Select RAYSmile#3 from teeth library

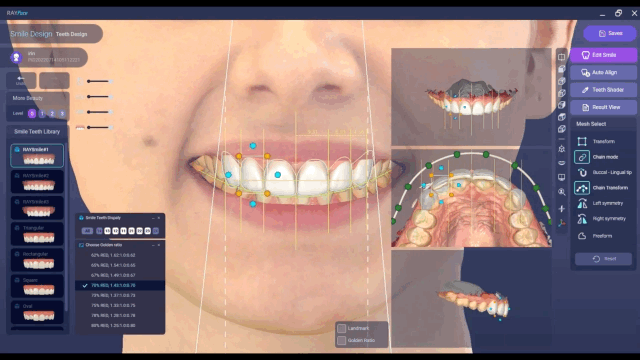(37, 208)
